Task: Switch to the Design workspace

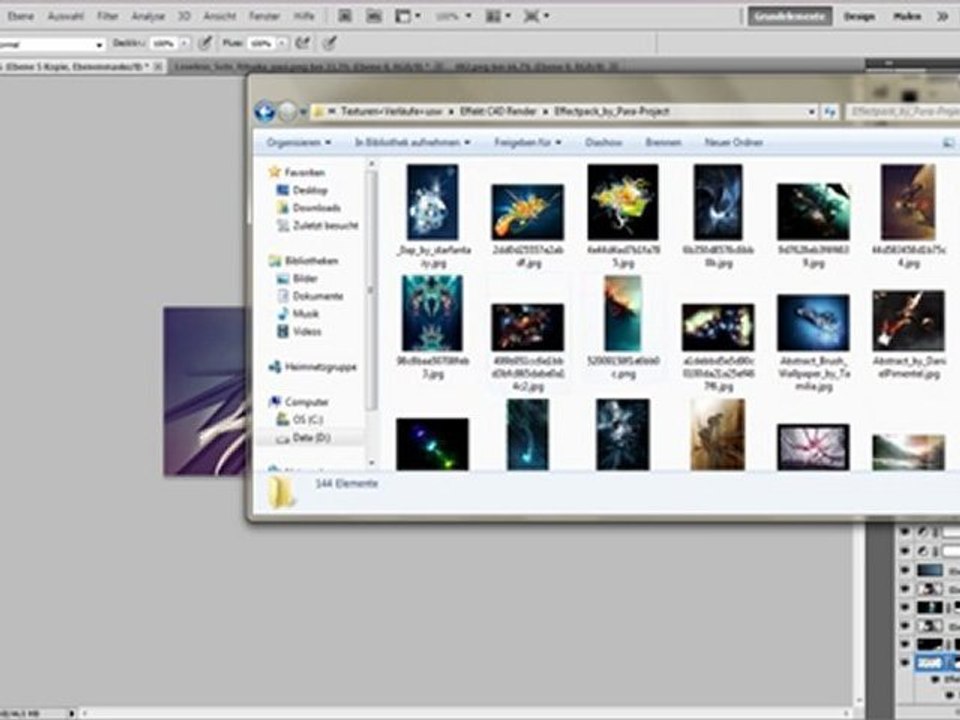Action: point(859,17)
